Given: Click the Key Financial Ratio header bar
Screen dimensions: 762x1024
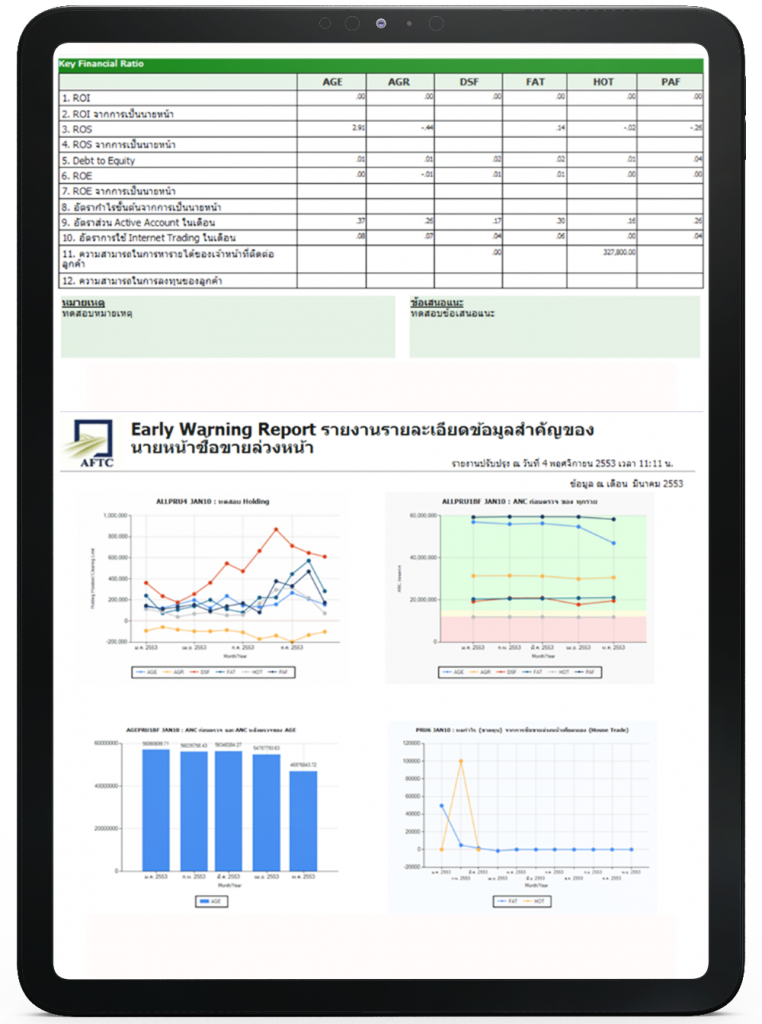Looking at the screenshot, I should 381,64.
